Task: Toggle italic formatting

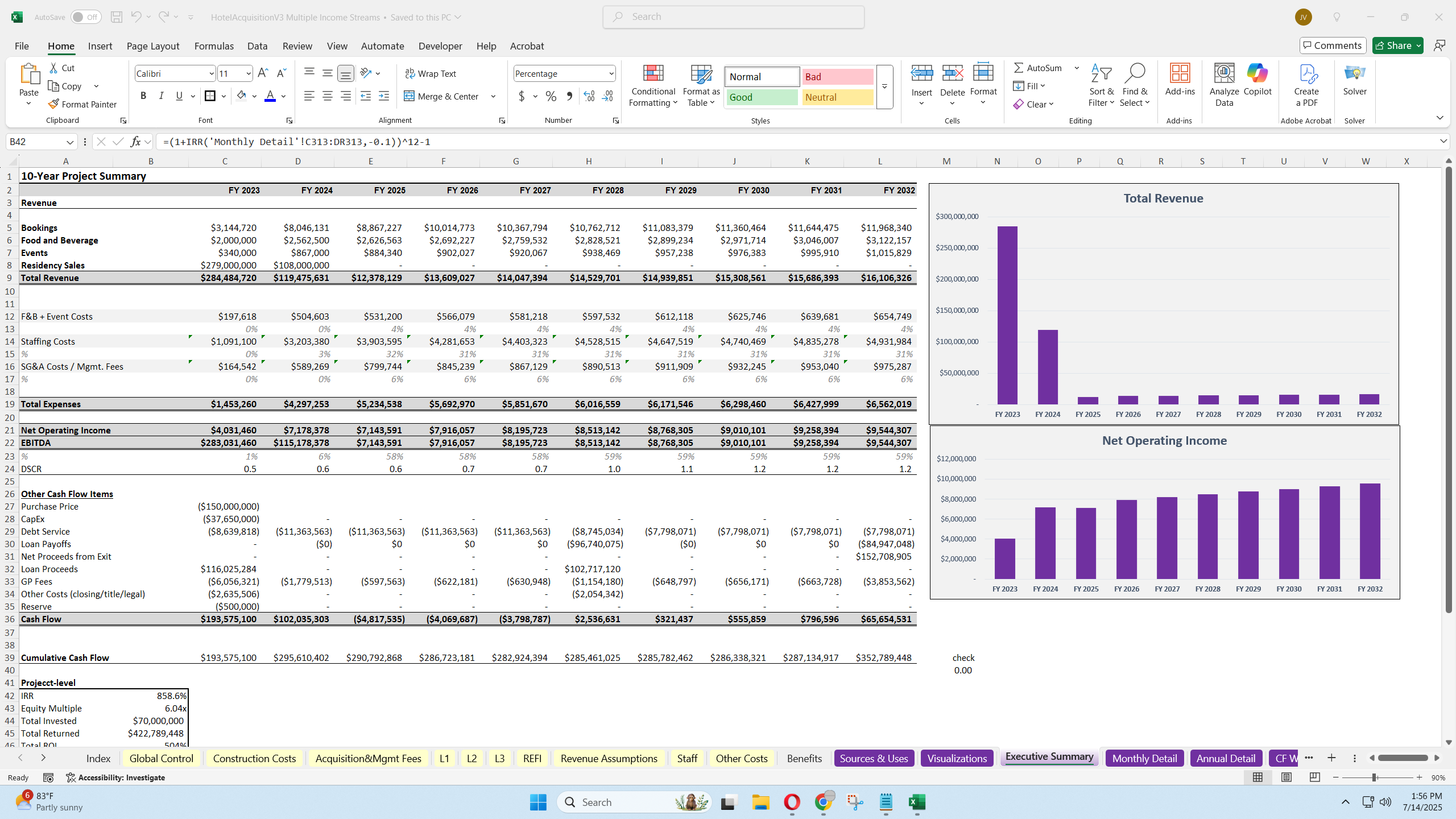Action: tap(161, 96)
